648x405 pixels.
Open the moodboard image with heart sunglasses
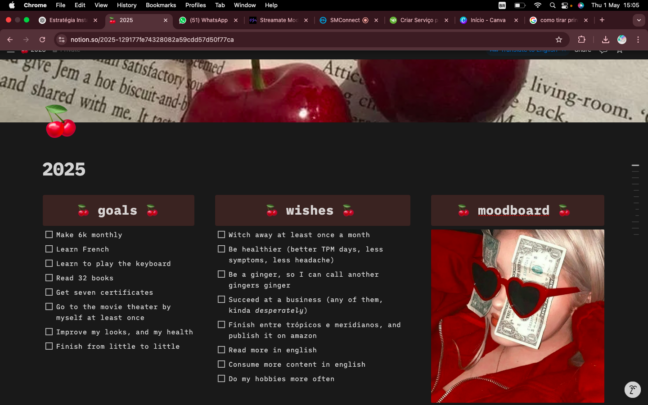point(517,316)
